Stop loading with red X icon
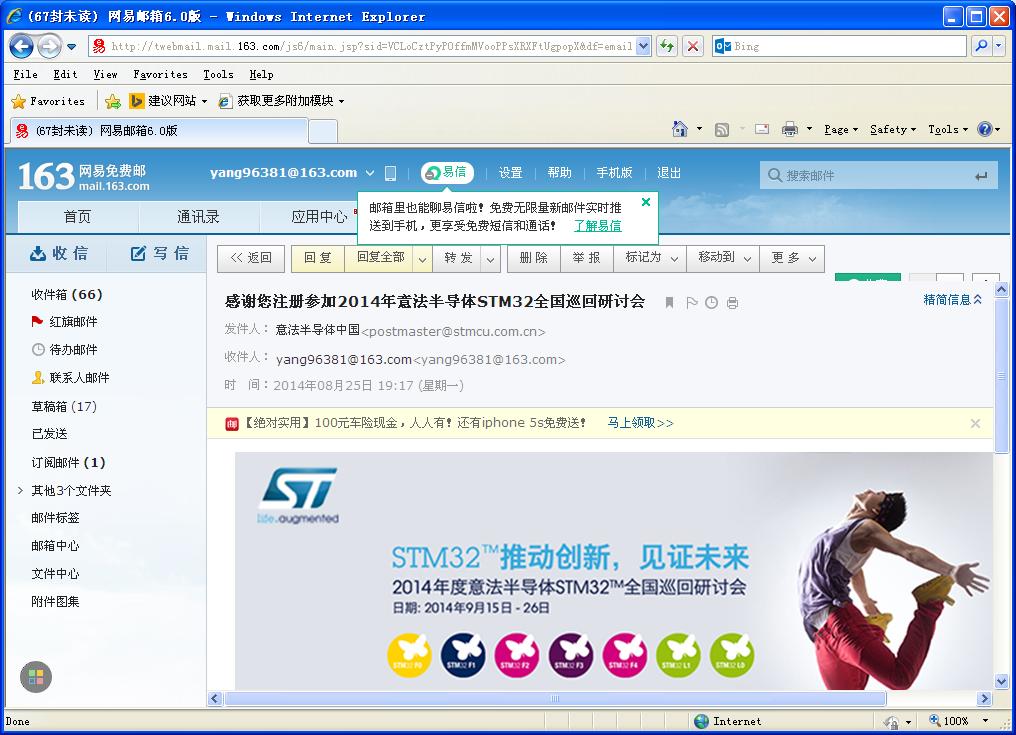The width and height of the screenshot is (1016, 735). point(693,46)
